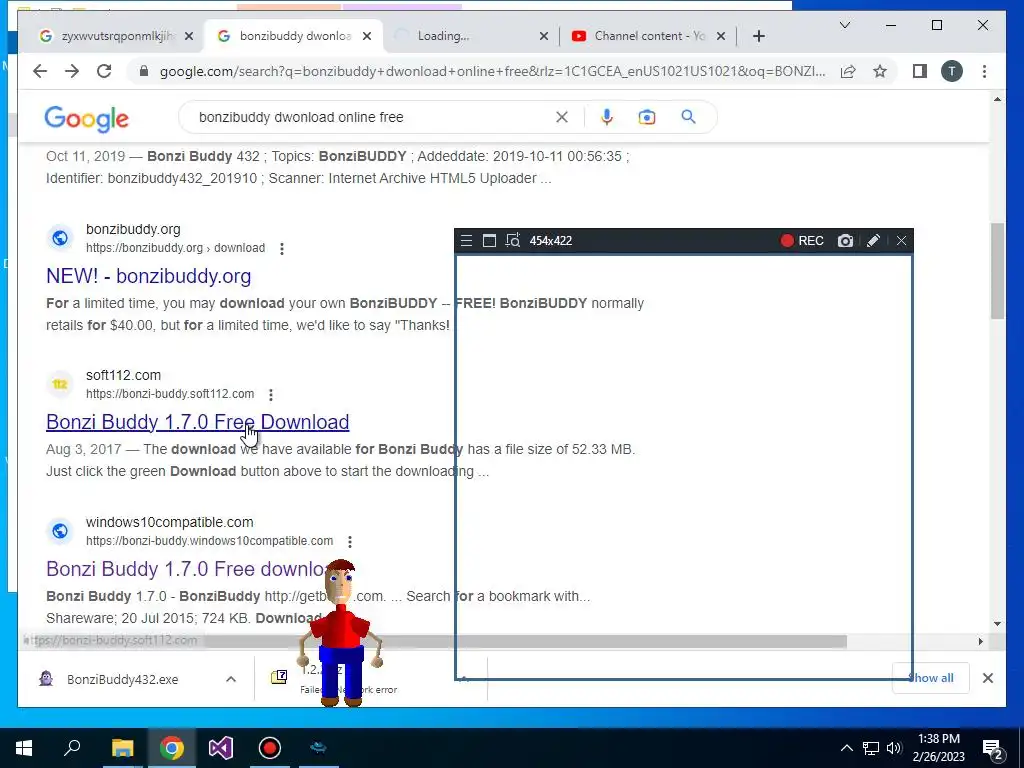The width and height of the screenshot is (1024, 768).
Task: Open the screen recorder taskbar icon
Action: [270, 748]
